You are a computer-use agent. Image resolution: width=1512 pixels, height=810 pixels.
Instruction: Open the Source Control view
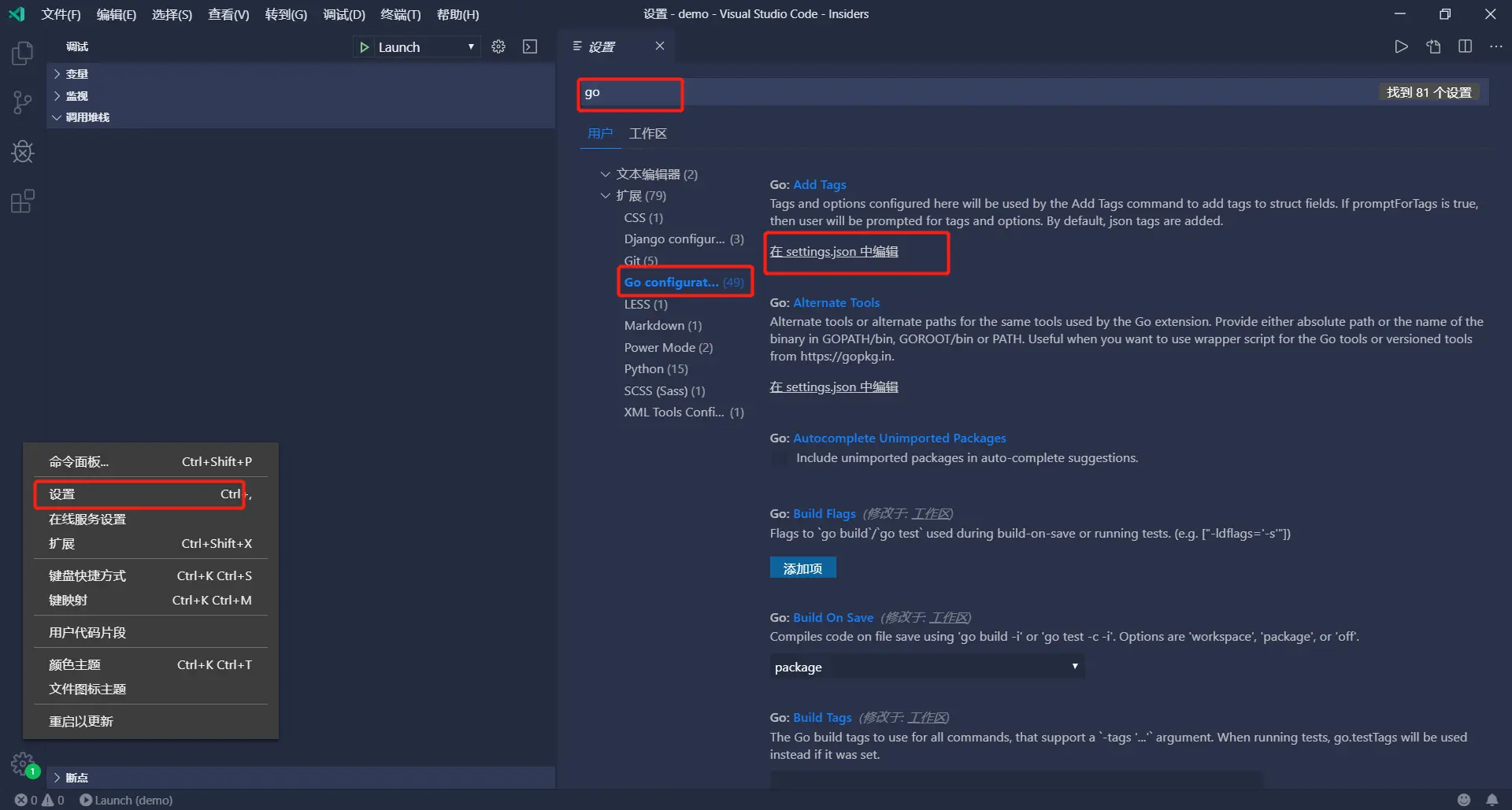point(23,102)
